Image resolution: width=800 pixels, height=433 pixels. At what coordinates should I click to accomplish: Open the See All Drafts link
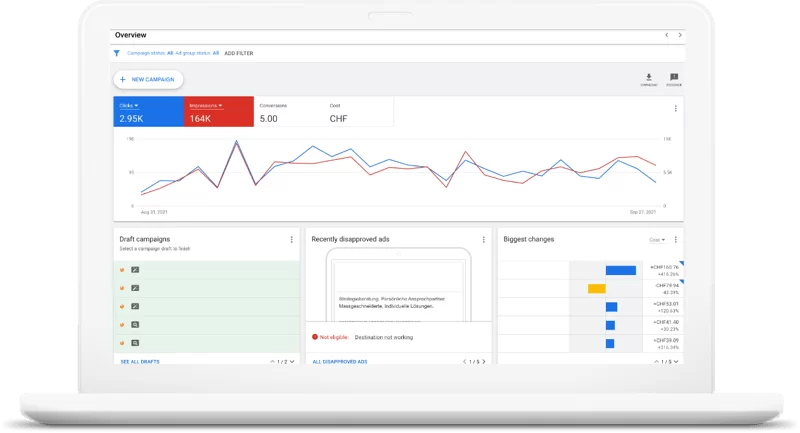pyautogui.click(x=138, y=361)
